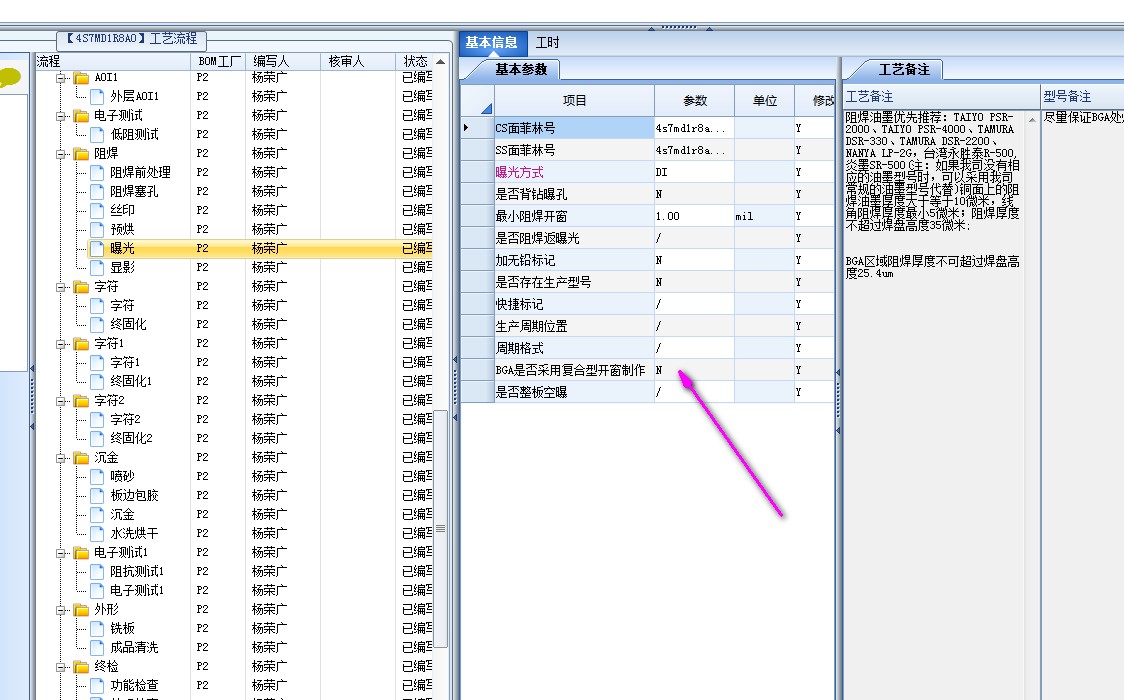Switch to the 基本信息 tab

click(492, 43)
